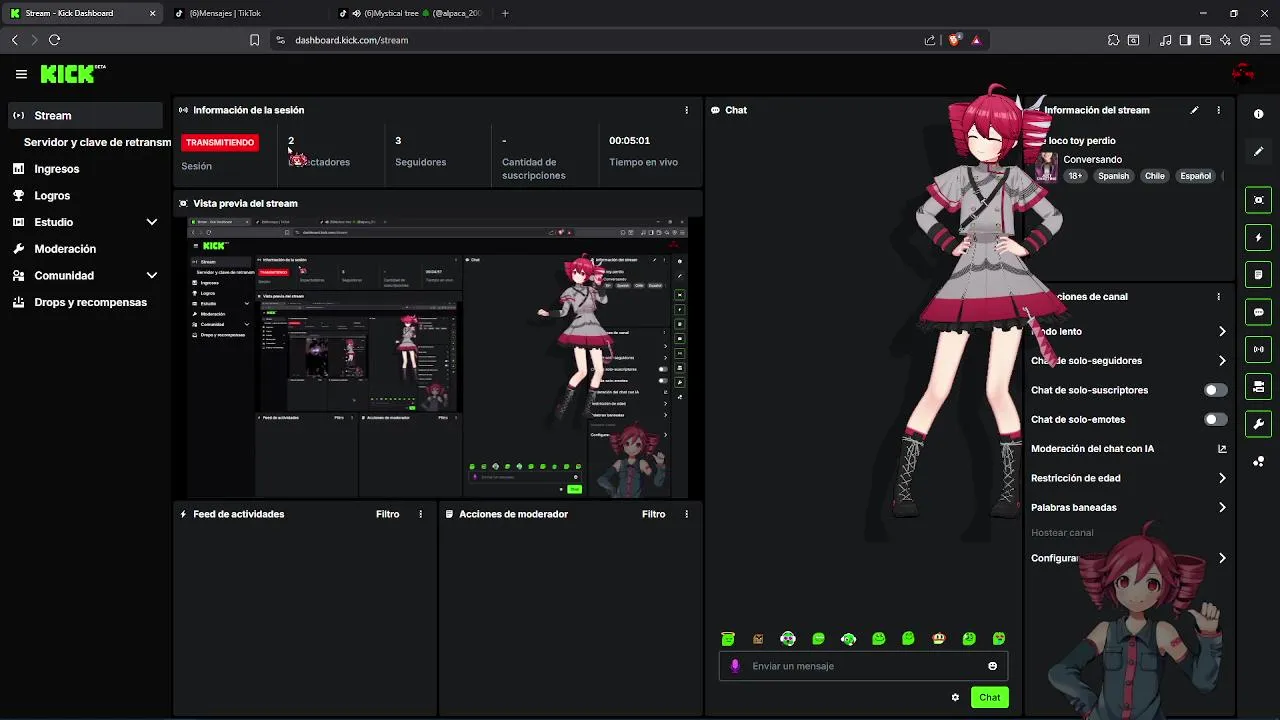Click the Conversando category thumbnail
The image size is (1280, 720).
1046,167
